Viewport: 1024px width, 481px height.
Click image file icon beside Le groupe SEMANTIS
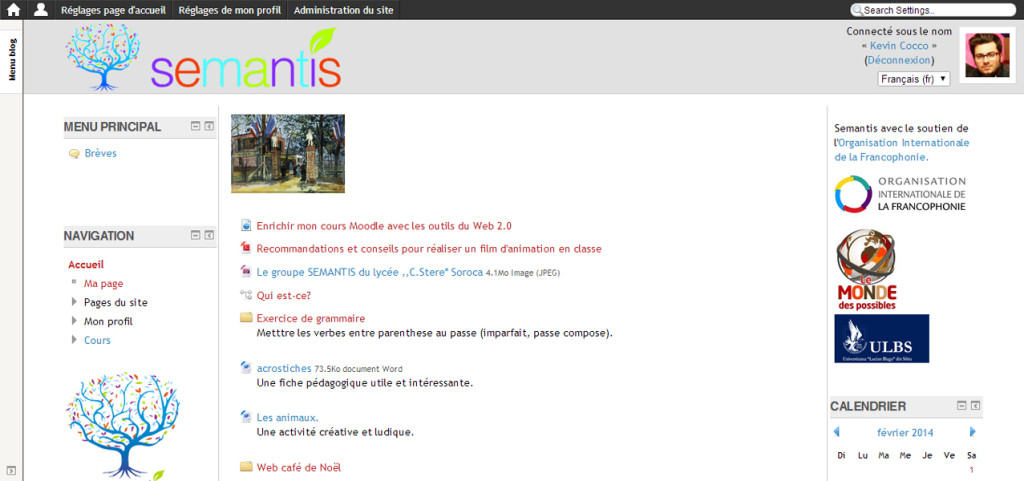[x=246, y=272]
